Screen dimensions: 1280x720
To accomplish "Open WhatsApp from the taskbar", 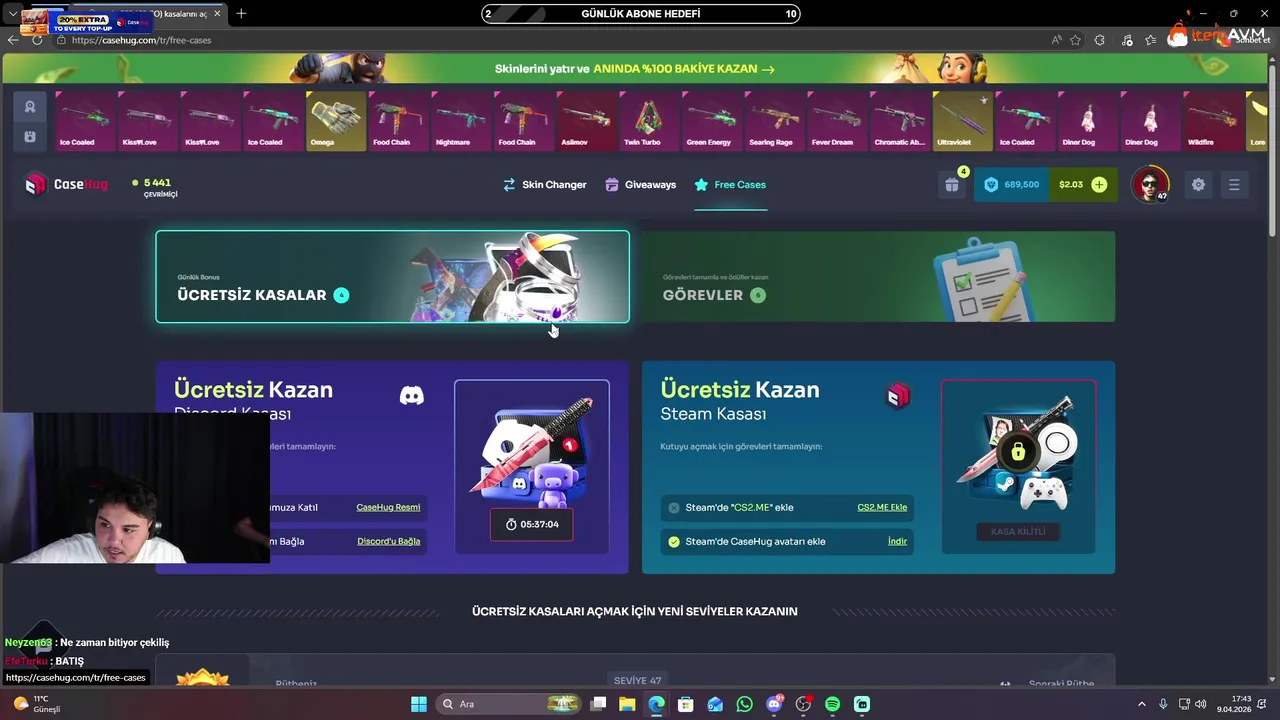I will click(x=744, y=704).
